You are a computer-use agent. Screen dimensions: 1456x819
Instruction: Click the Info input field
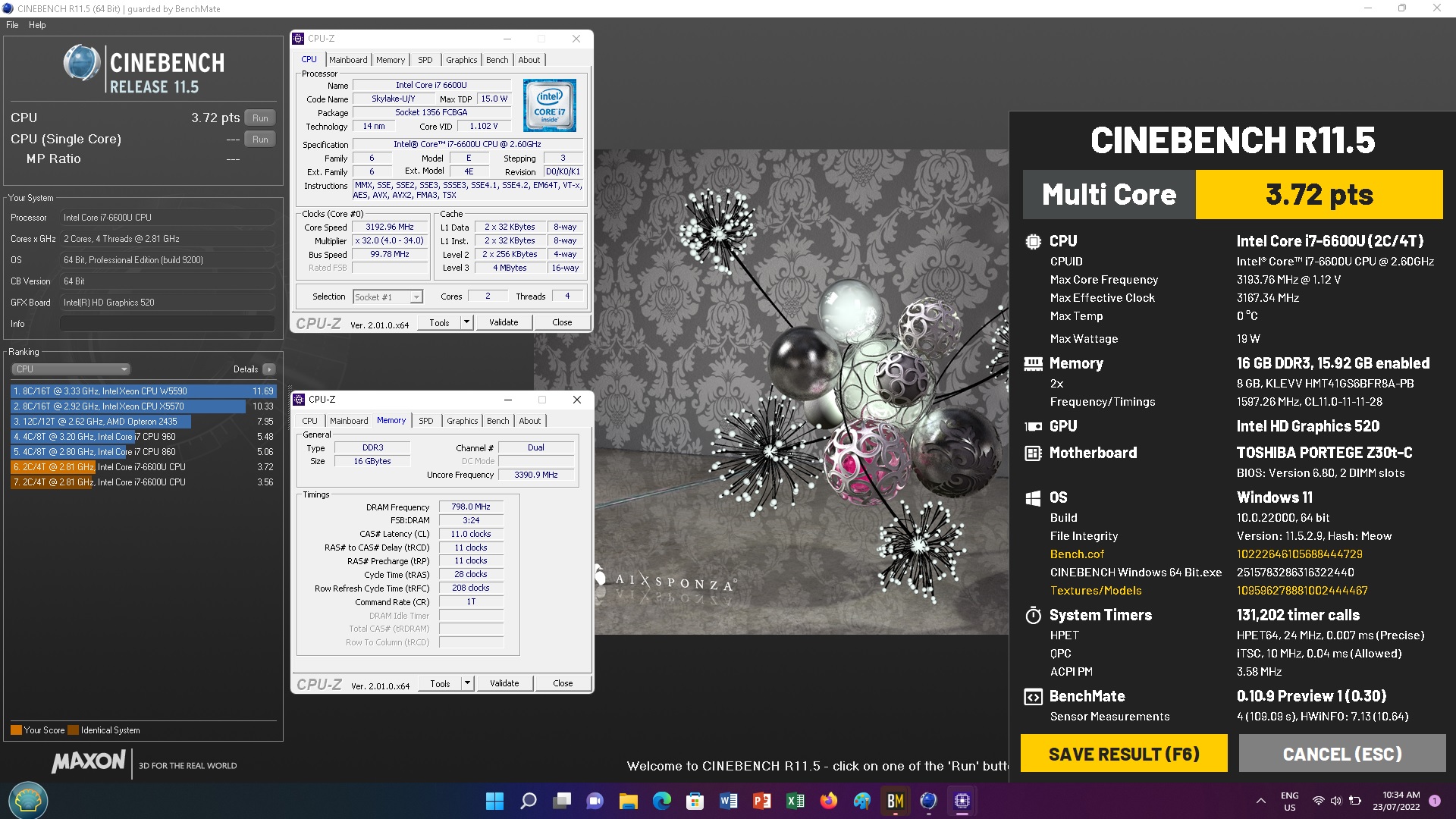167,324
